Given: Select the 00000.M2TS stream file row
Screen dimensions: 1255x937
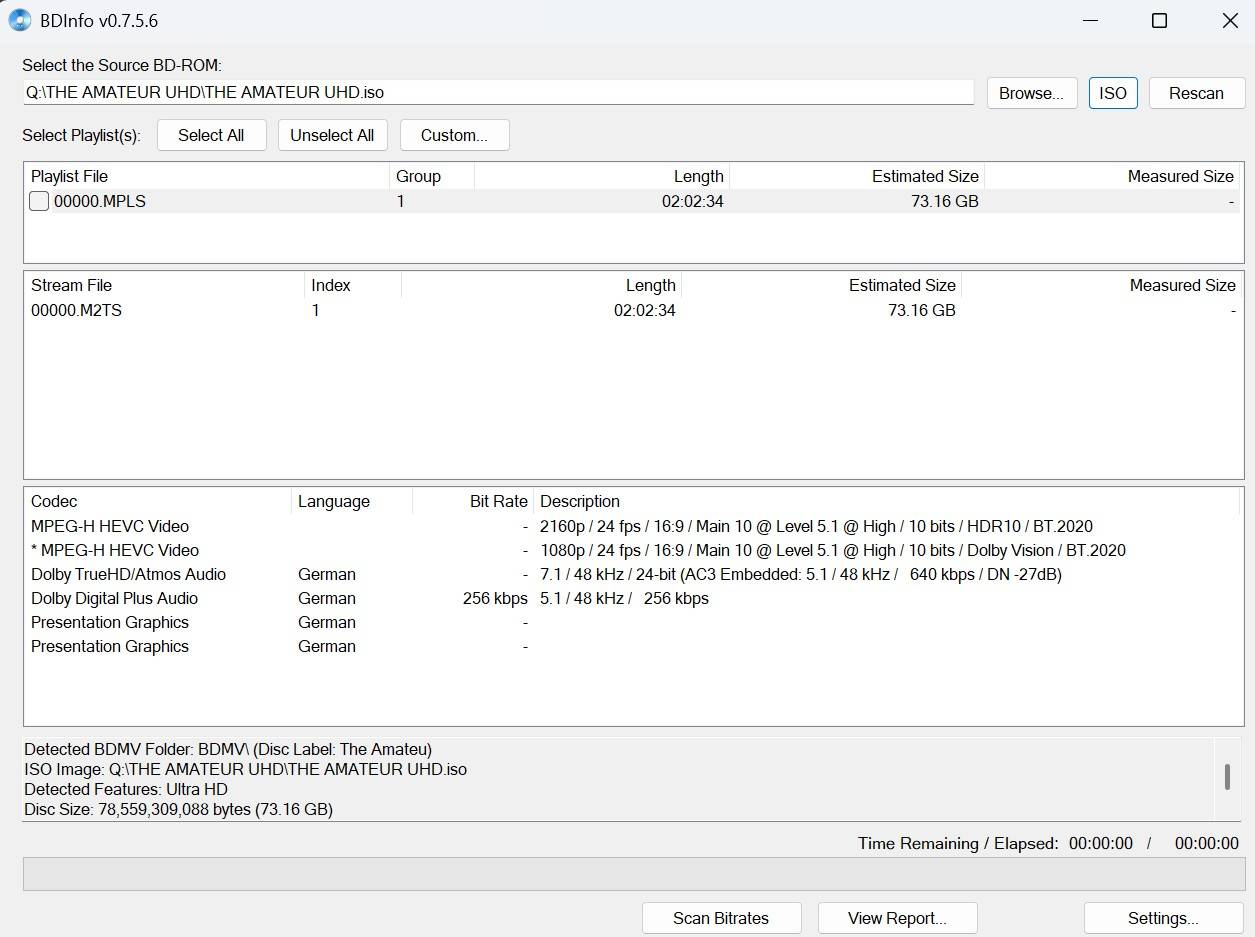Looking at the screenshot, I should point(632,310).
